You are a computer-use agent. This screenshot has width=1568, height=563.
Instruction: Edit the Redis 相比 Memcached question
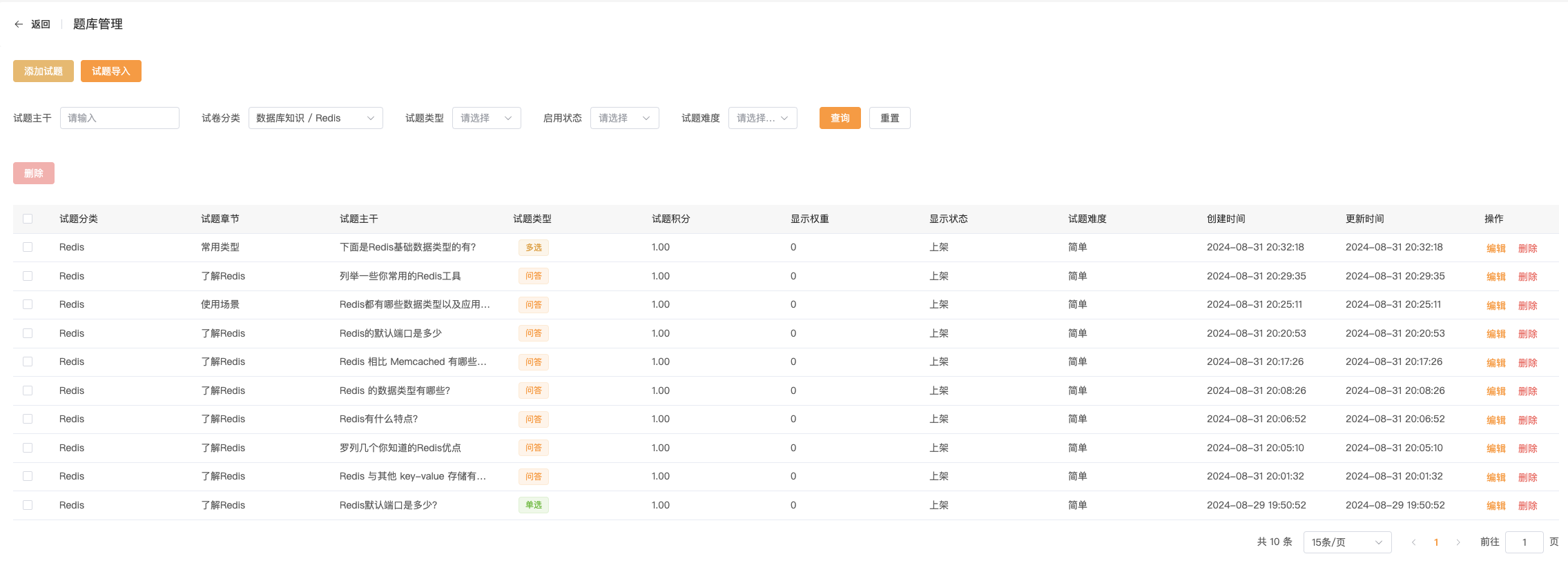[x=1496, y=363]
